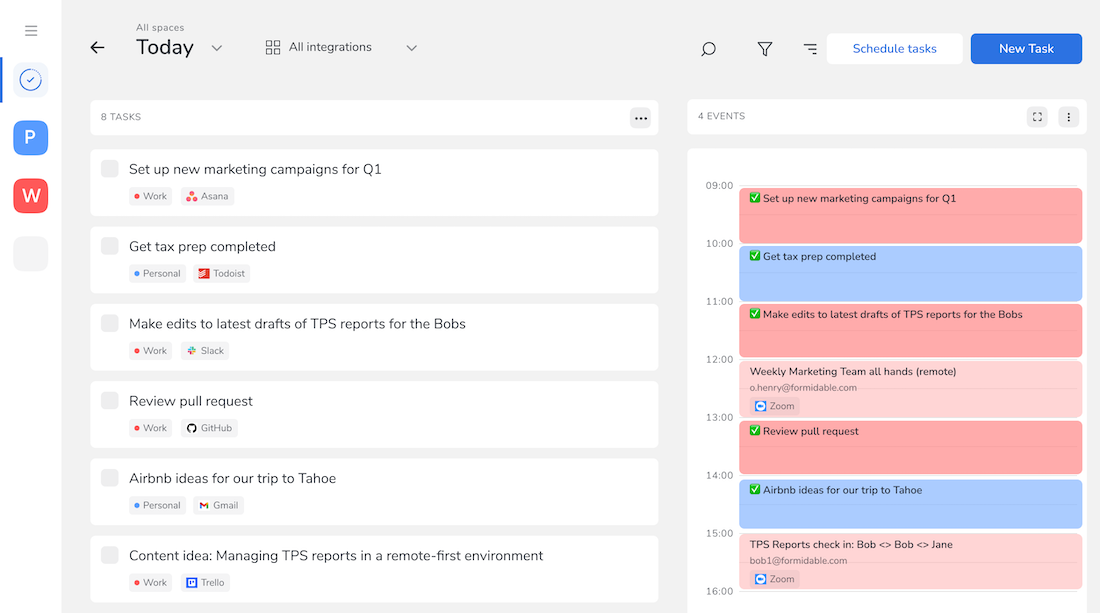Open the tasks panel three-dot menu

pyautogui.click(x=641, y=117)
